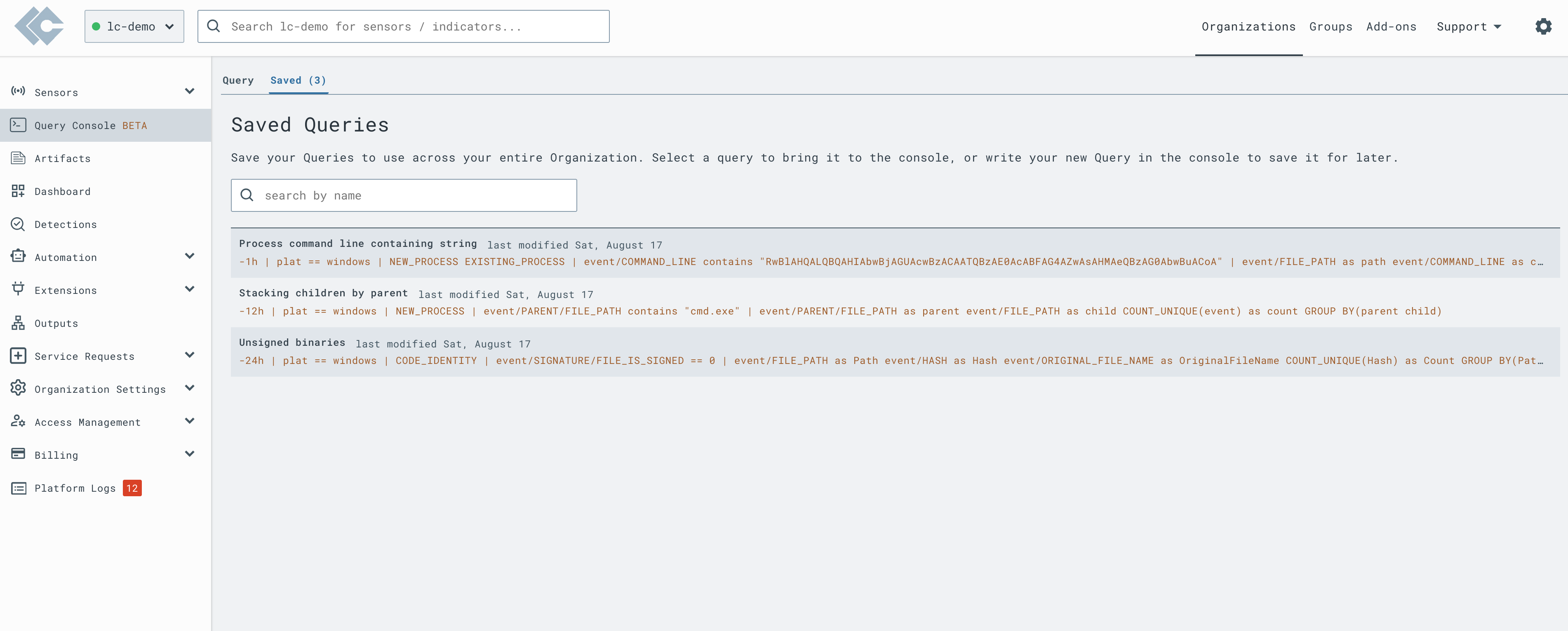Click the LimaCharlie logo icon
The image size is (1568, 631).
(x=40, y=26)
